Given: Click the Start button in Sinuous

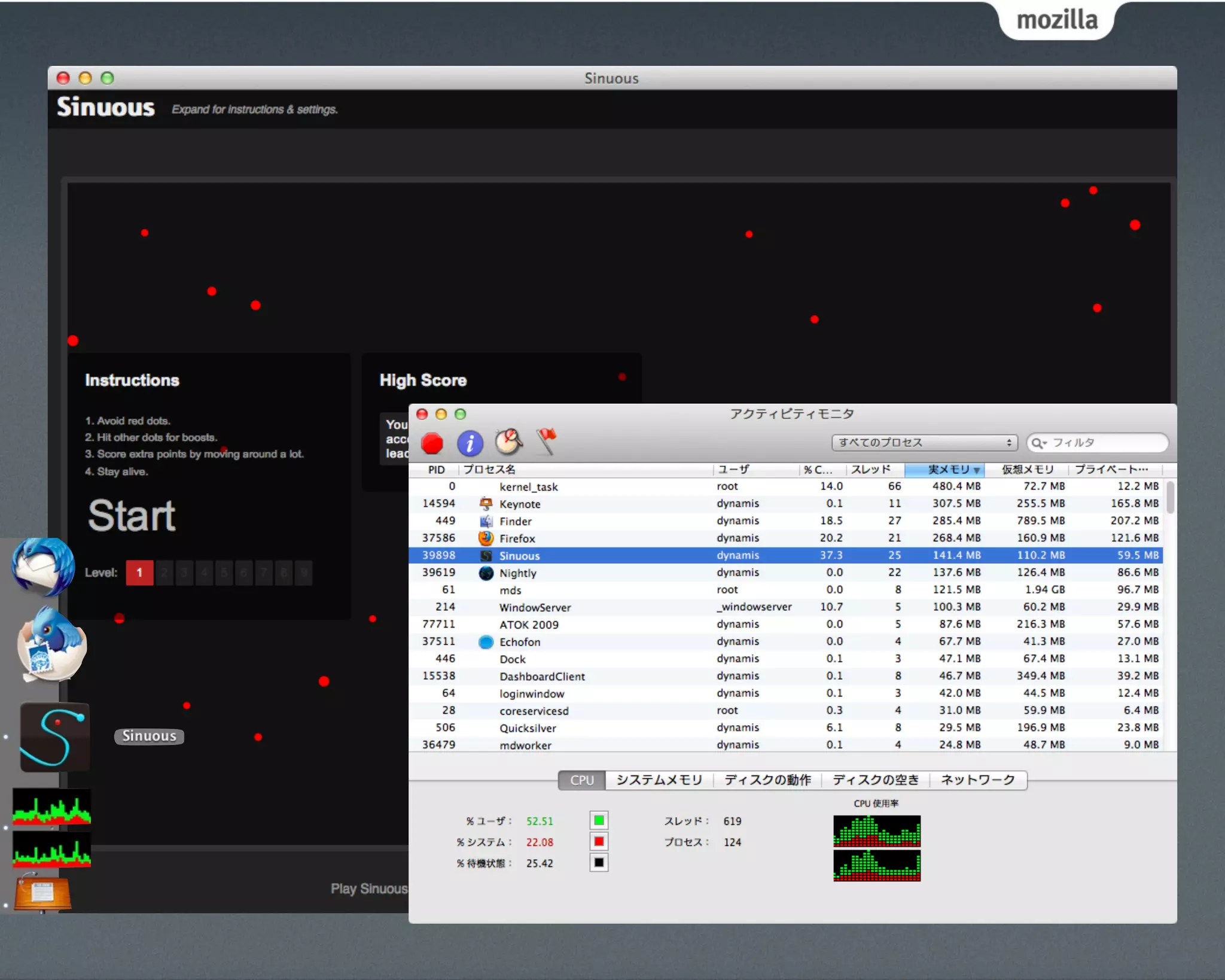Looking at the screenshot, I should 132,516.
